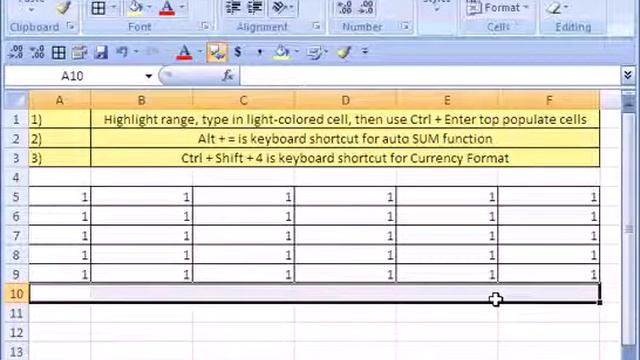Select column C header
640x360 pixels.
(243, 100)
